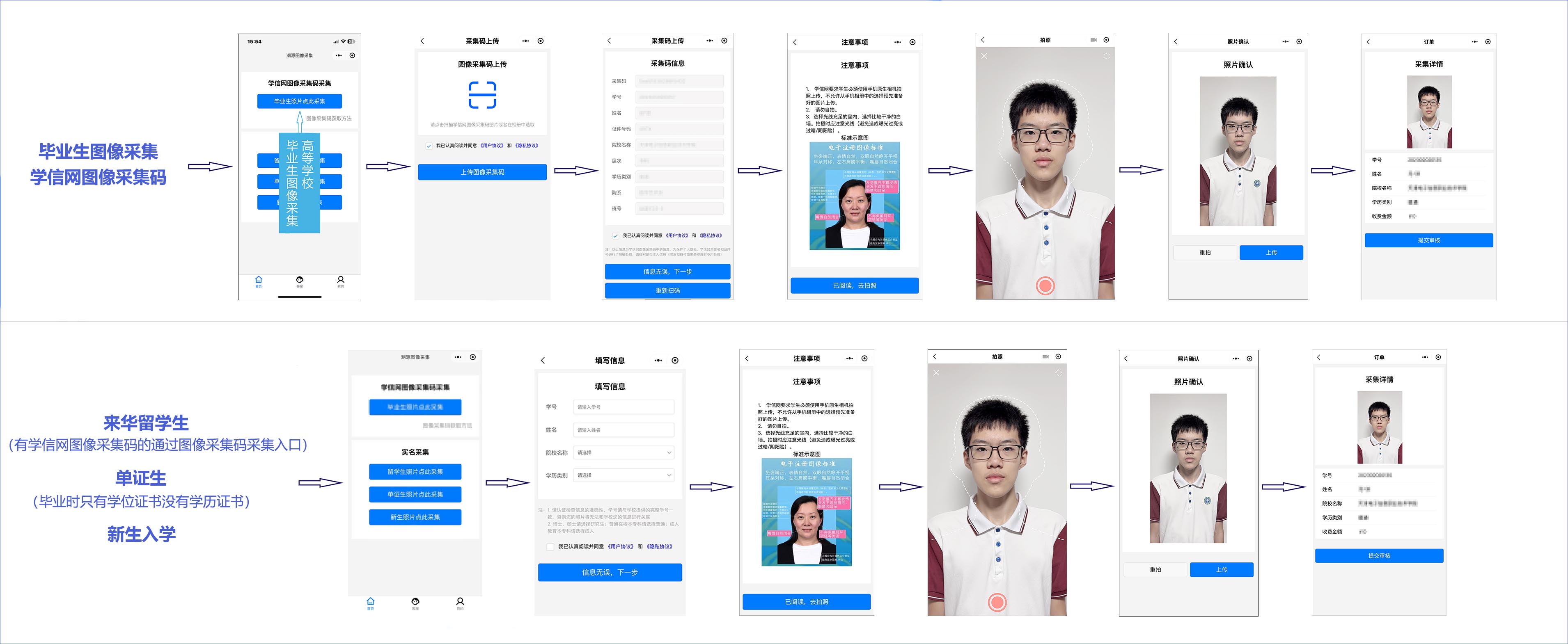
Task: Tap the 客服 customer service icon on the bottom-row home screen
Action: (x=415, y=602)
